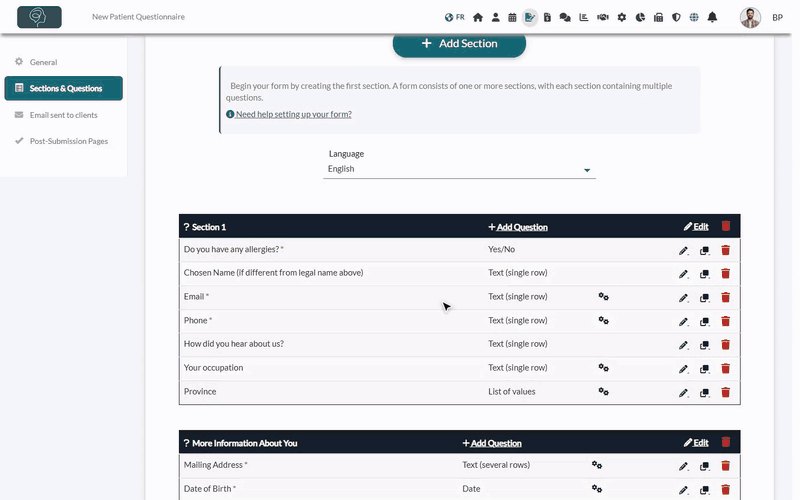Open the Province question settings gears
Viewport: 800px width, 500px height.
pyautogui.click(x=604, y=392)
